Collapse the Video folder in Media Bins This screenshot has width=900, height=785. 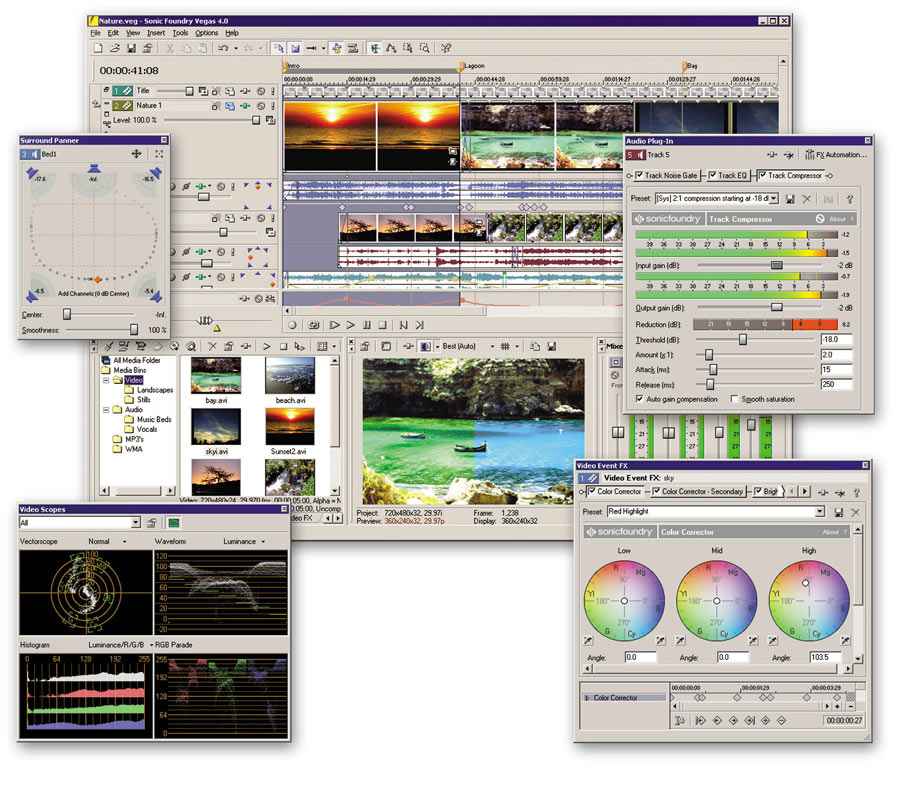[x=107, y=381]
